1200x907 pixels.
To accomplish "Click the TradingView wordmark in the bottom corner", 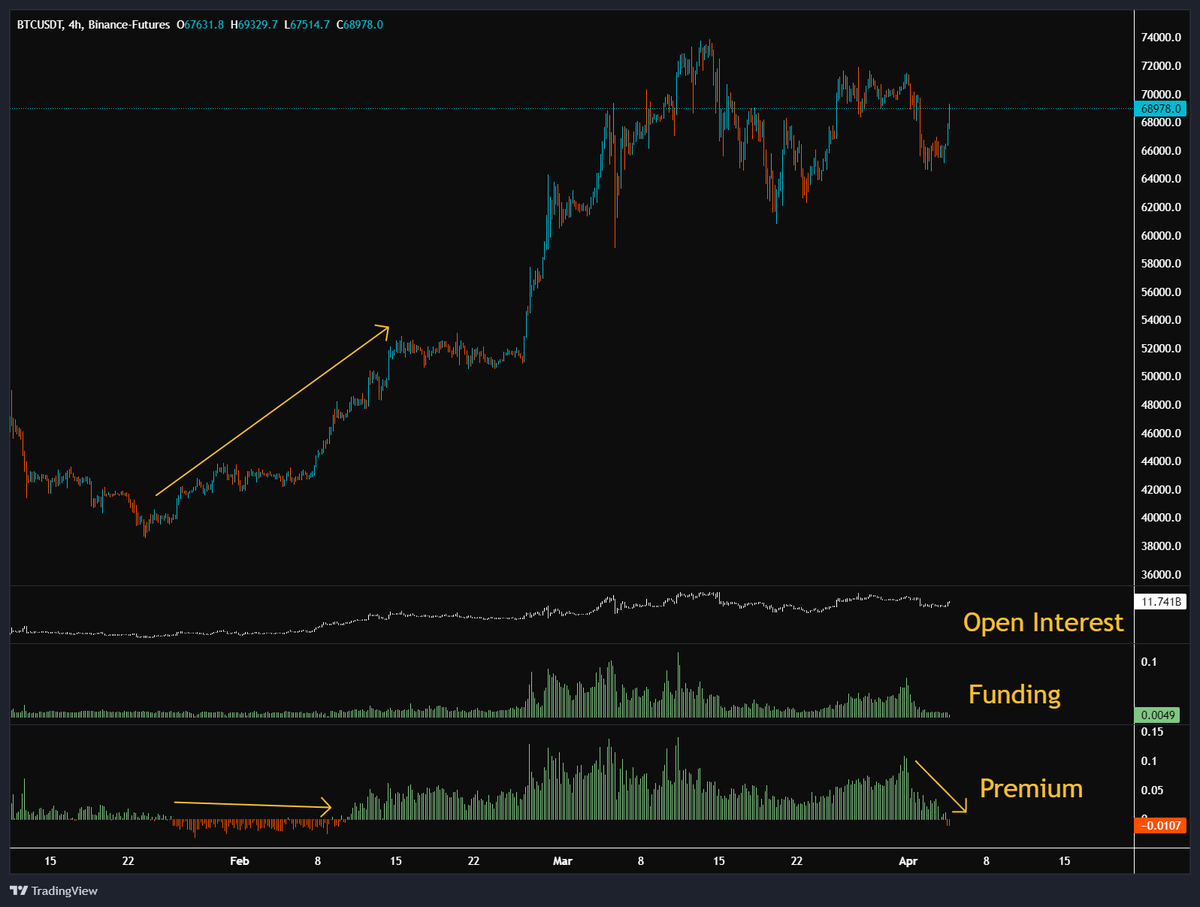I will click(x=64, y=889).
